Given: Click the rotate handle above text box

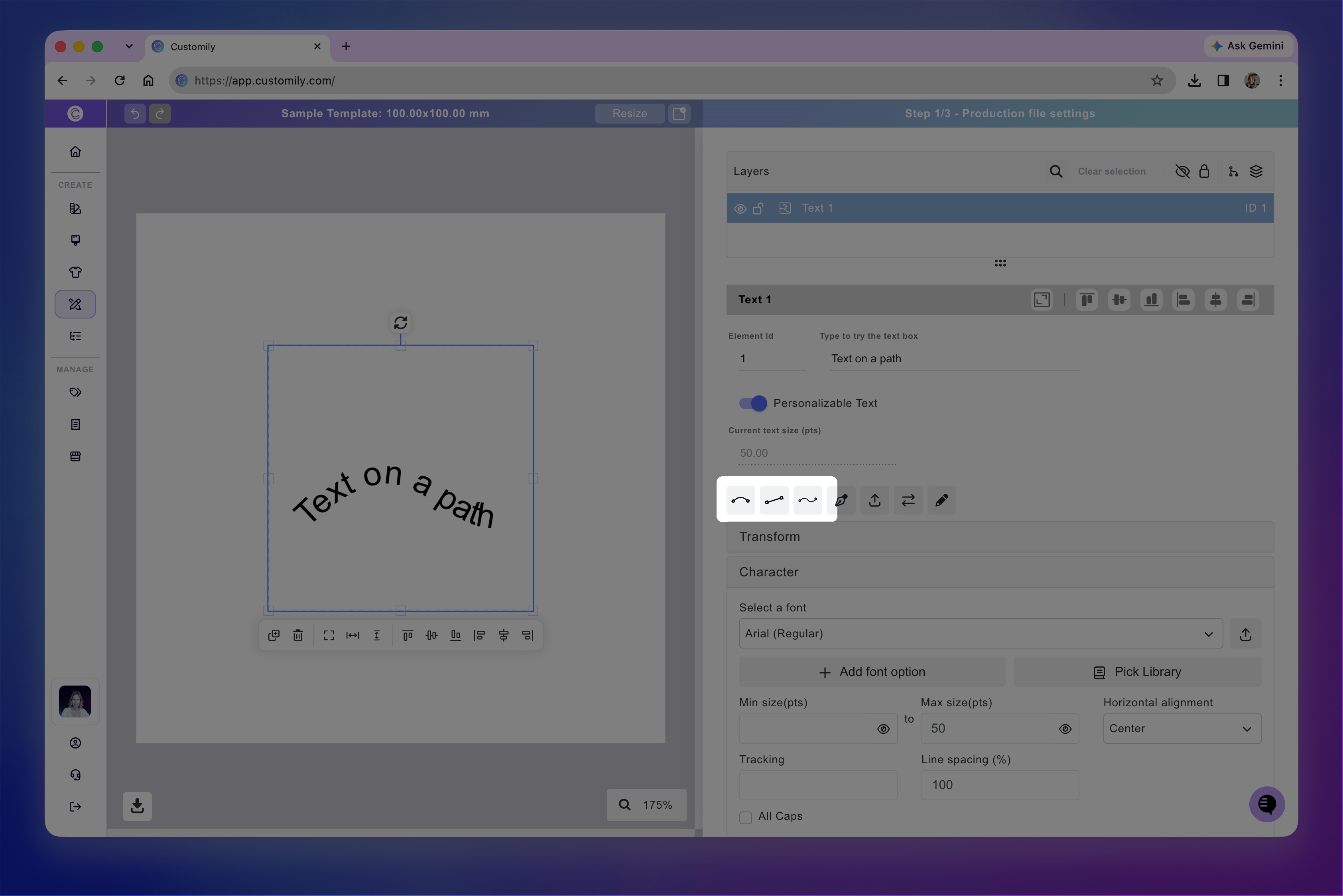Looking at the screenshot, I should coord(401,323).
